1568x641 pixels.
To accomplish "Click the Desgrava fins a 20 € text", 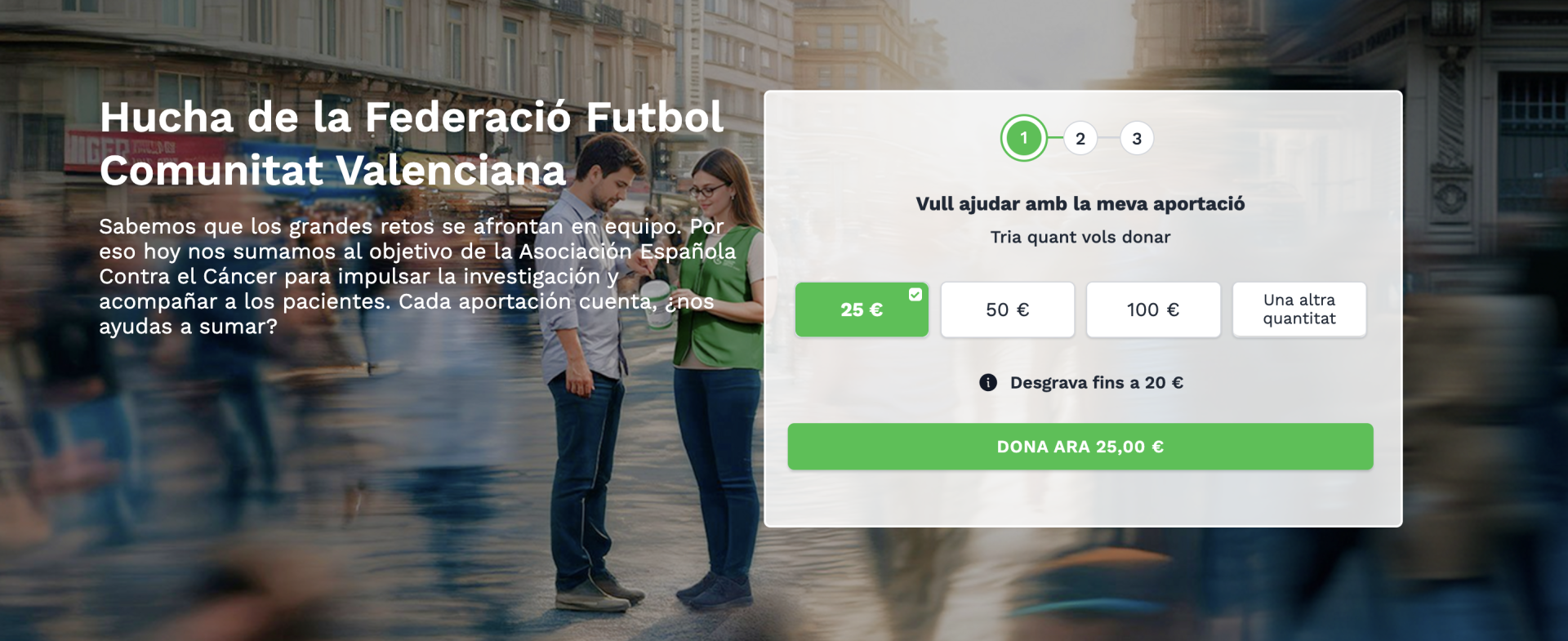I will (1097, 382).
